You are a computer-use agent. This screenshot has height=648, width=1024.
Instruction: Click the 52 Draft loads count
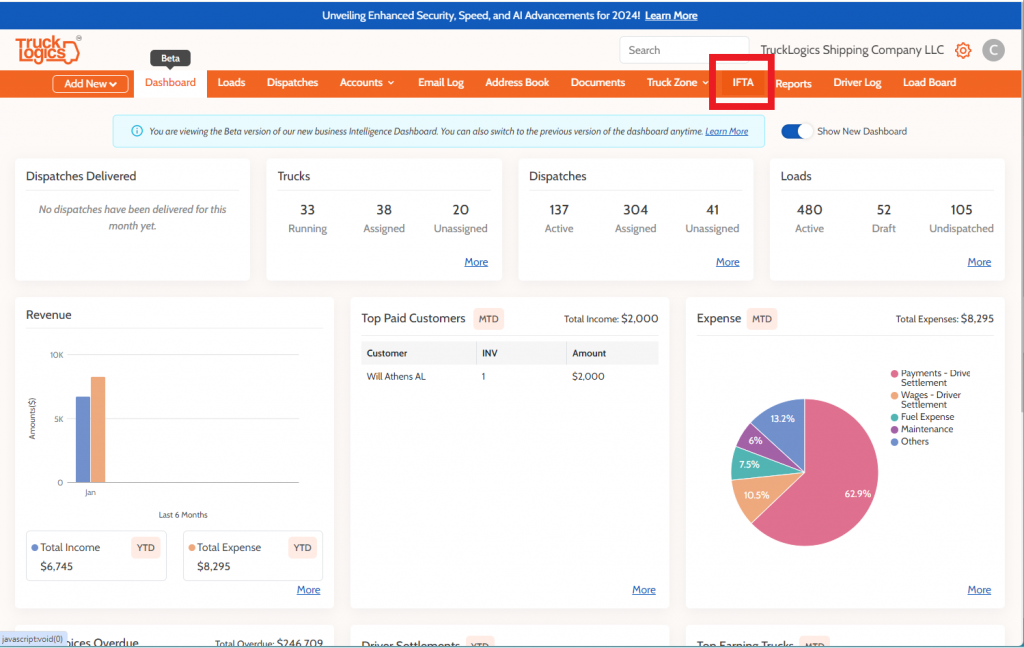point(884,210)
